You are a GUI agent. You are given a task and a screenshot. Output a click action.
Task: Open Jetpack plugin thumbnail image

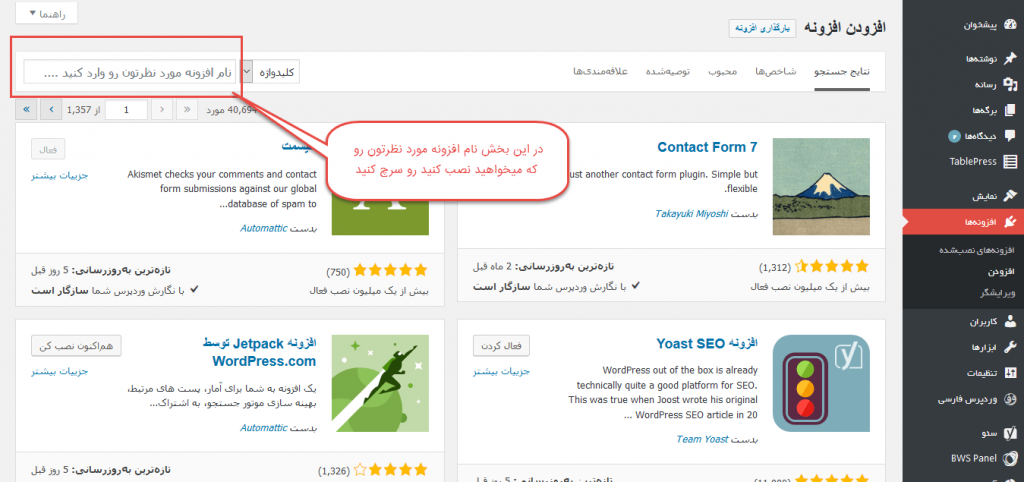(380, 383)
